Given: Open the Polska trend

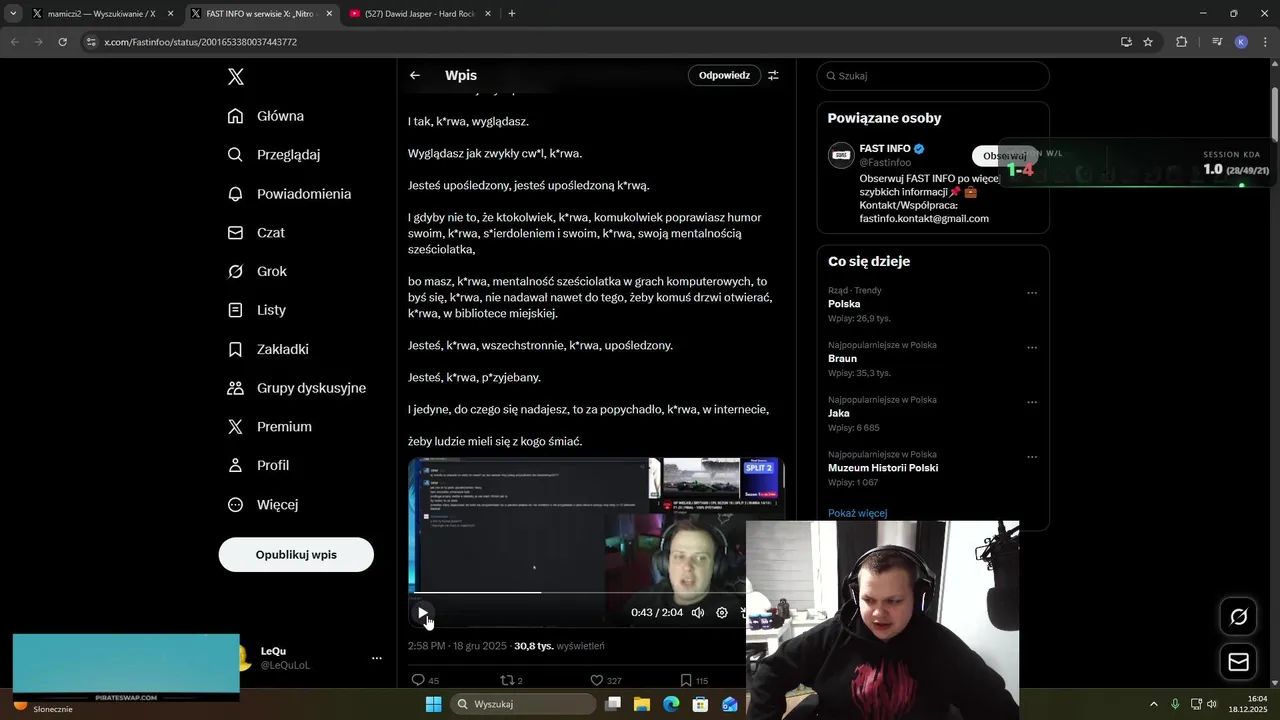Looking at the screenshot, I should (844, 304).
